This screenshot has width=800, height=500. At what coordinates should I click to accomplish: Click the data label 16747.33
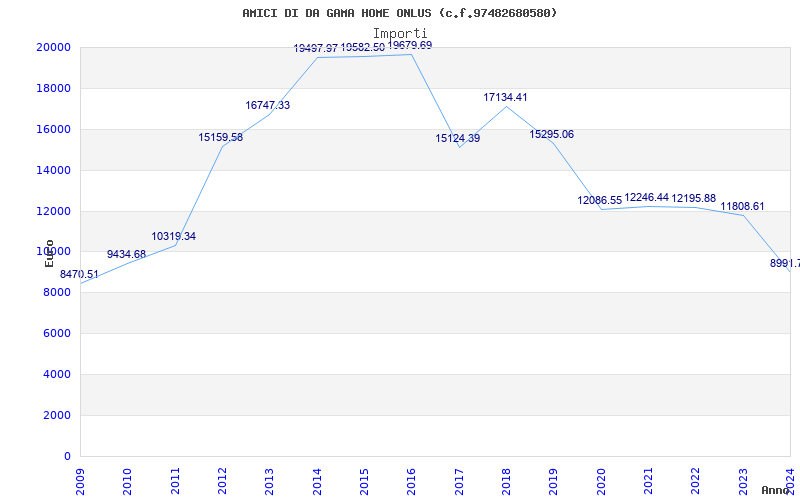pyautogui.click(x=268, y=105)
